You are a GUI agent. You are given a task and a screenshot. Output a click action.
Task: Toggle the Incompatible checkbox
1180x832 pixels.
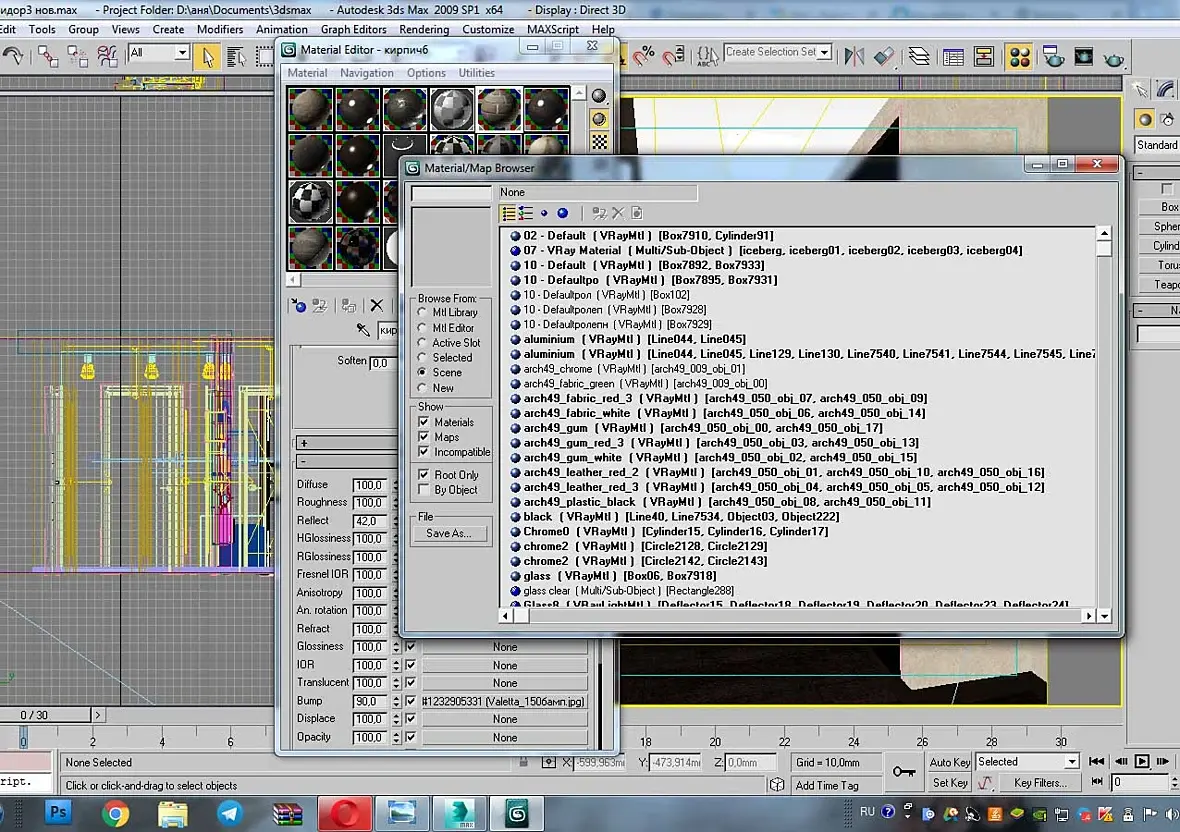[424, 451]
